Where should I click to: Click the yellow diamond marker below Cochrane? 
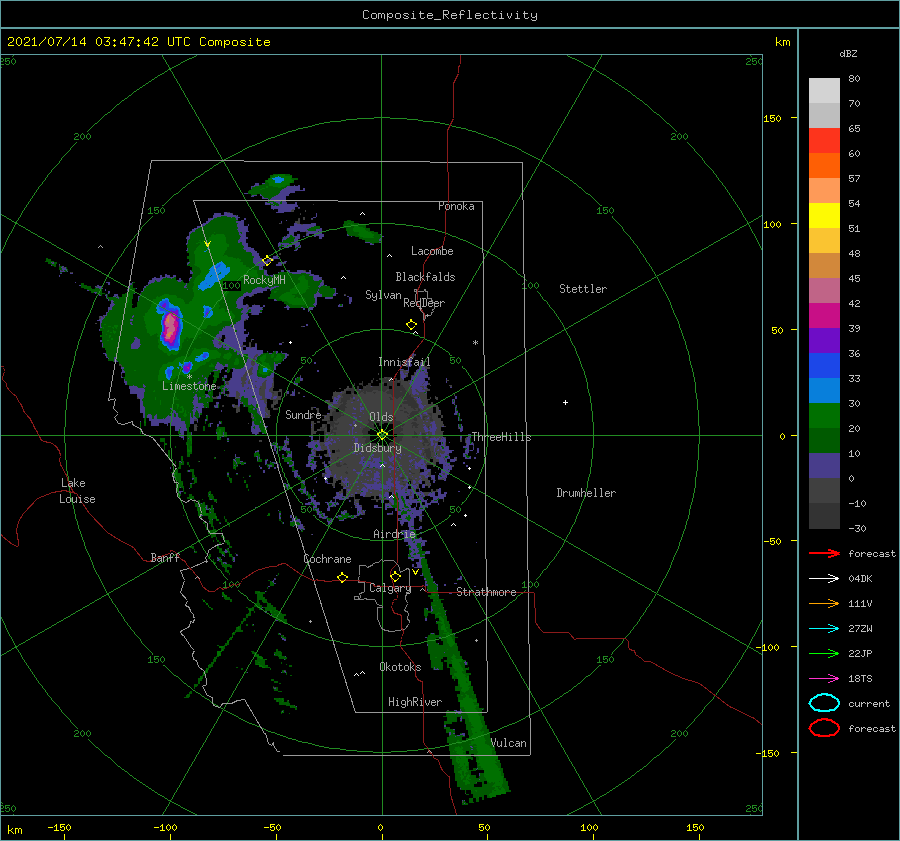pos(343,578)
